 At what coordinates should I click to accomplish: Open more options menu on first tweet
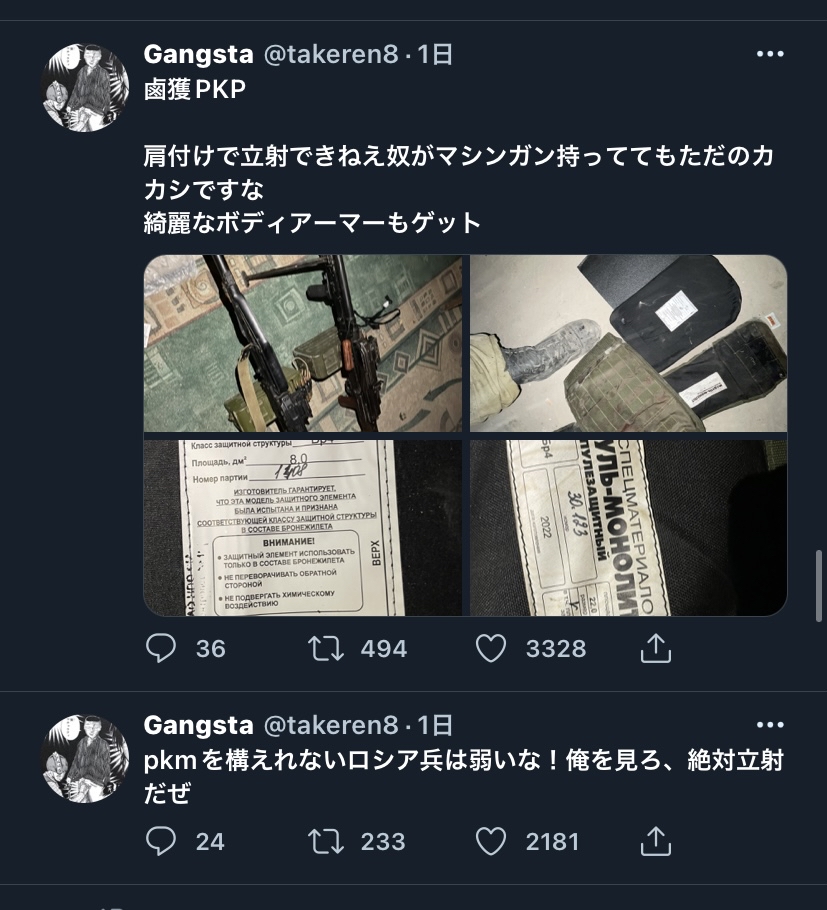(770, 54)
